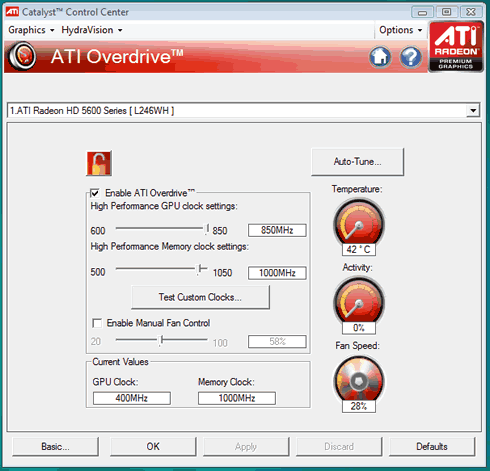Uncheck Enable ATI Overdrive checkbox
The image size is (490, 471).
click(x=95, y=193)
